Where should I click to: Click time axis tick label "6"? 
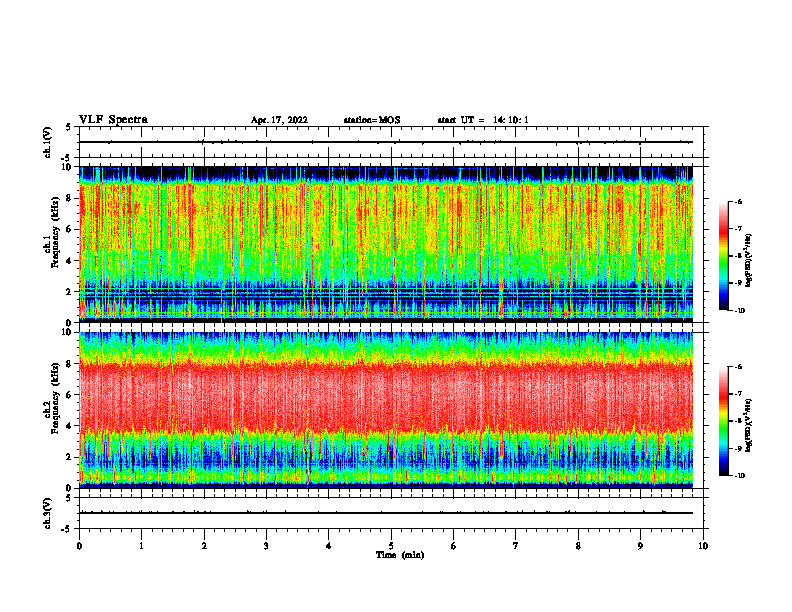coord(454,545)
